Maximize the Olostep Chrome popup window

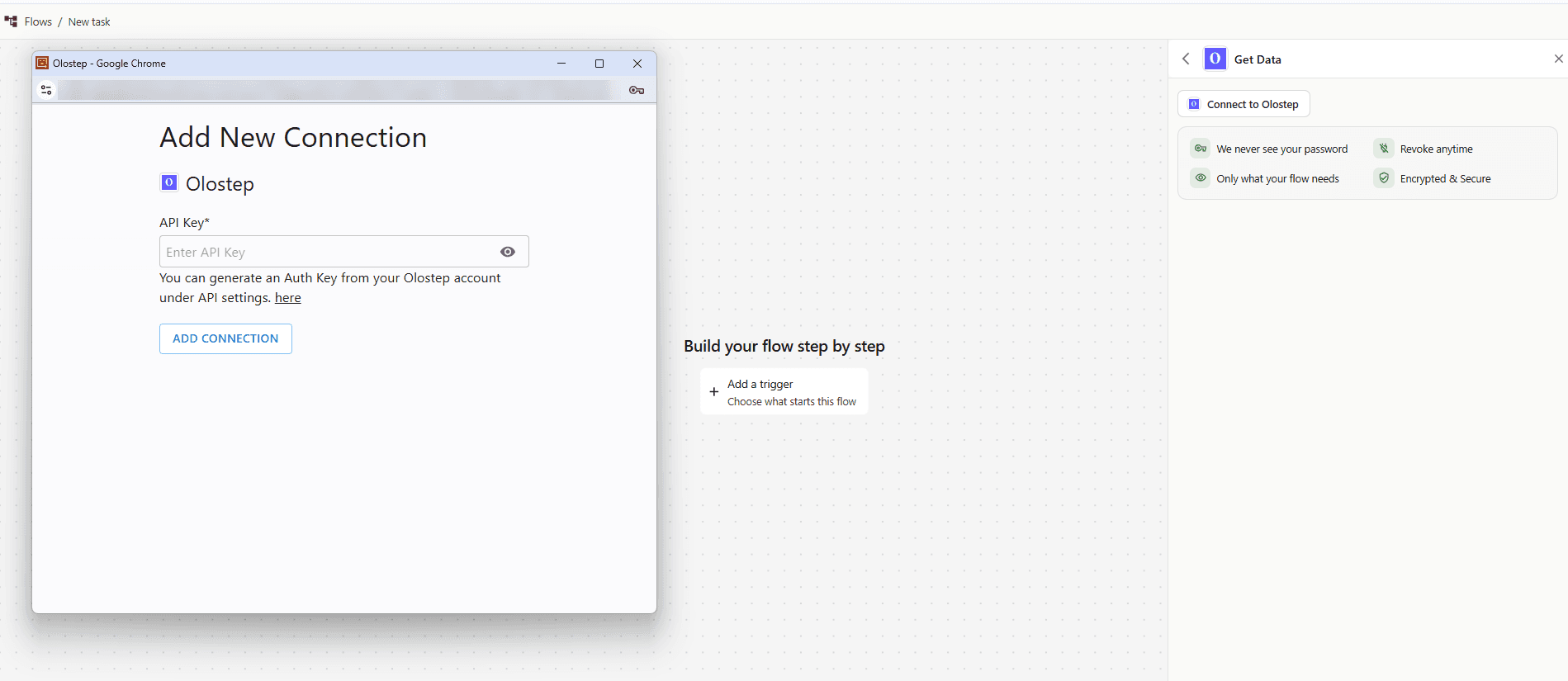coord(599,64)
